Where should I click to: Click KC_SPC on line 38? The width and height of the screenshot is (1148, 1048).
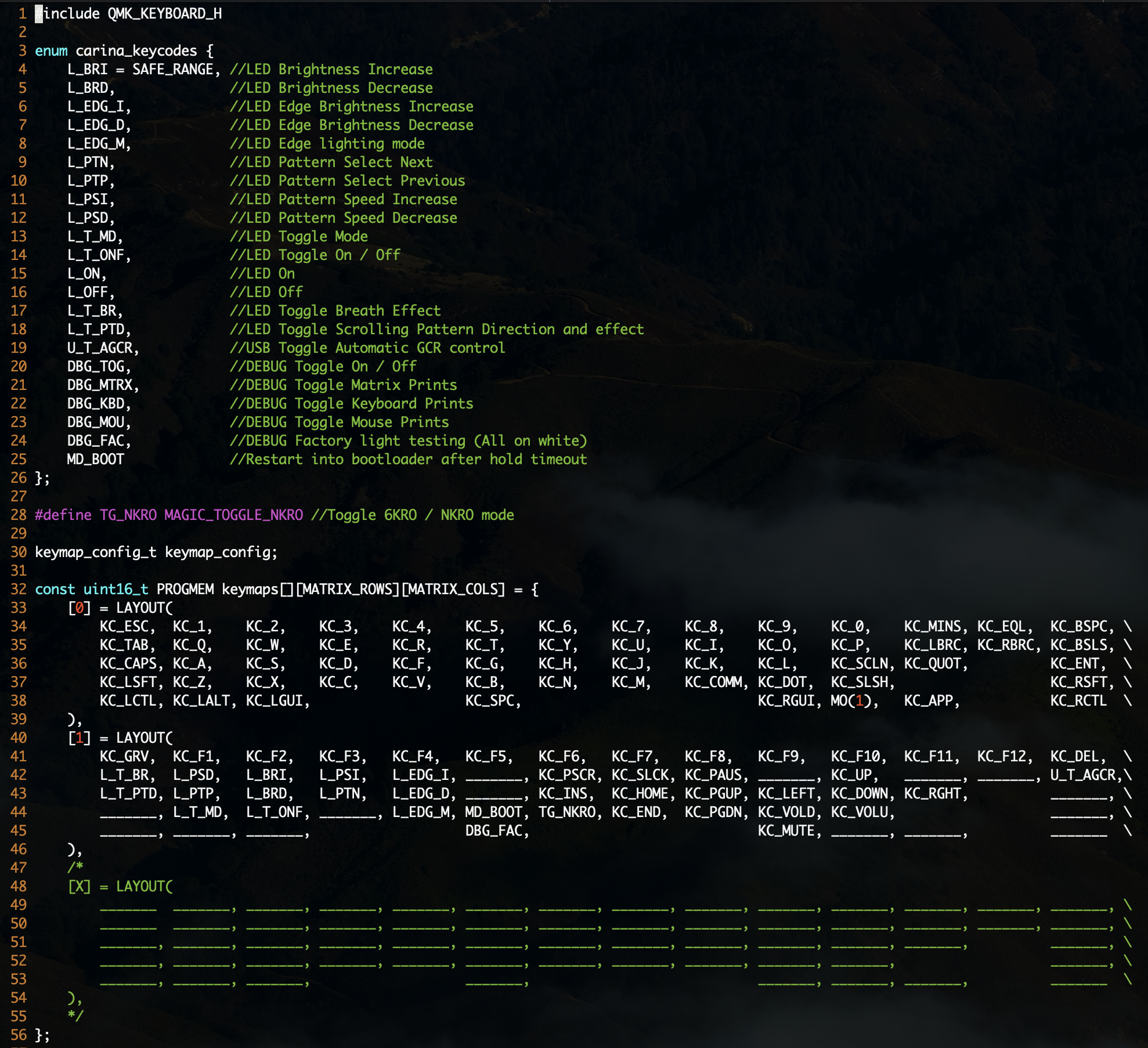point(490,700)
